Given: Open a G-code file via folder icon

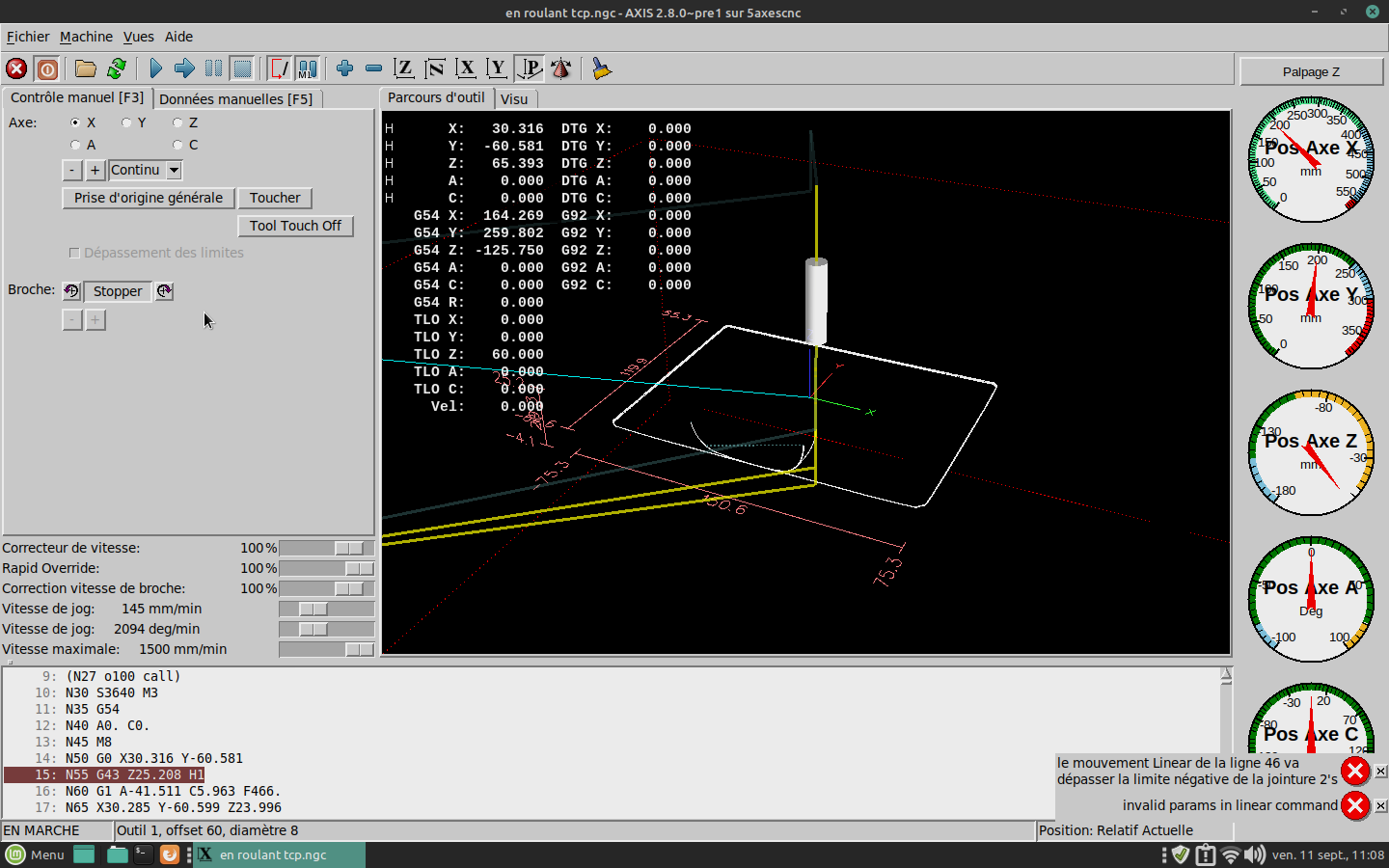Looking at the screenshot, I should point(86,68).
